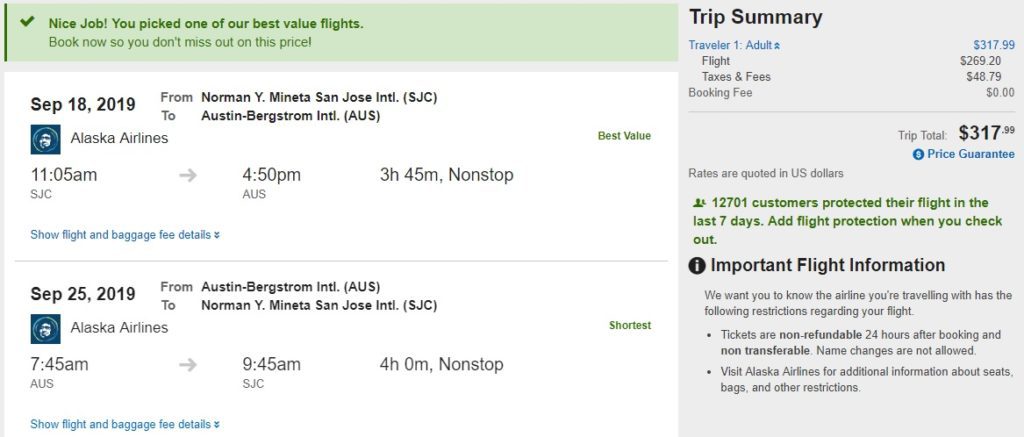Click the Trip Summary heading
The width and height of the screenshot is (1024, 437).
pyautogui.click(x=755, y=17)
